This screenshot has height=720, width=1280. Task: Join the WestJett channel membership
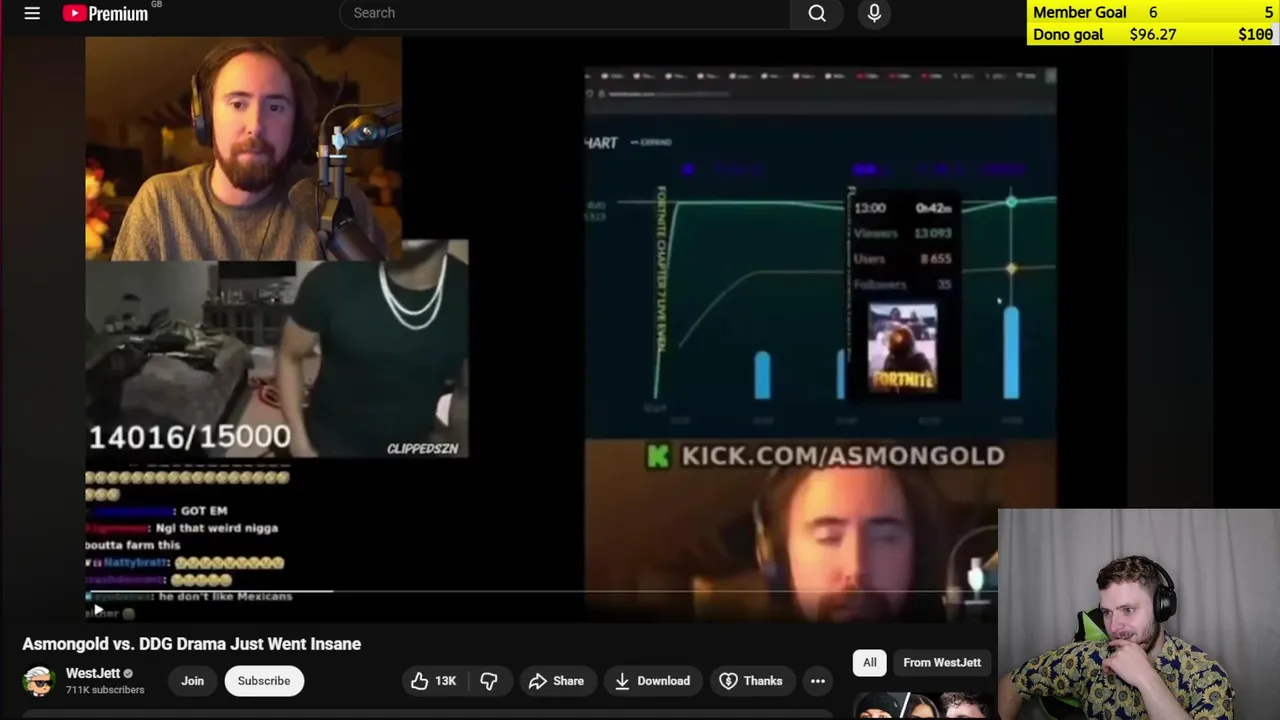coord(192,681)
